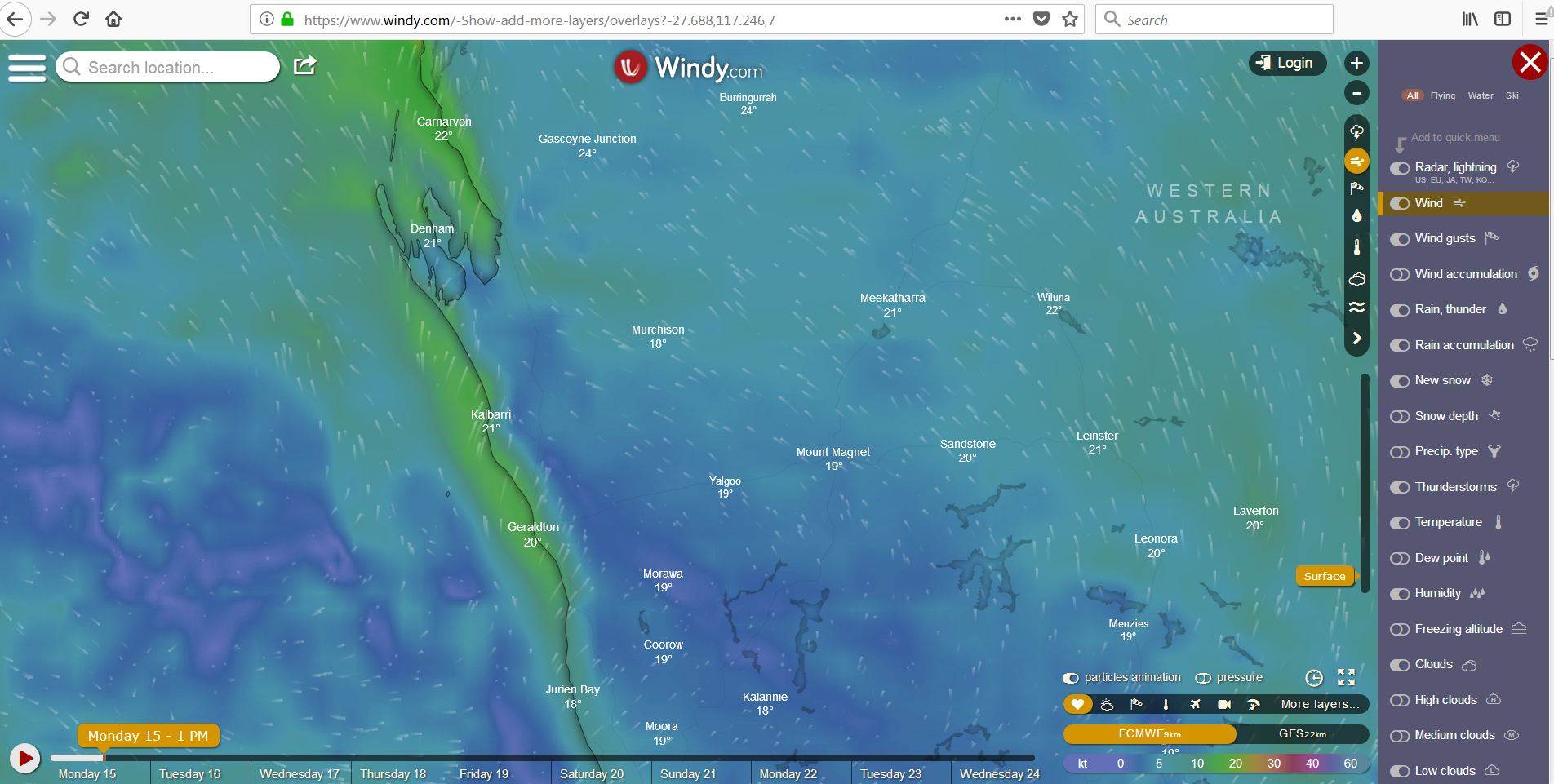Switch forecast model to GFS 22km
This screenshot has width=1554, height=784.
pos(1303,733)
